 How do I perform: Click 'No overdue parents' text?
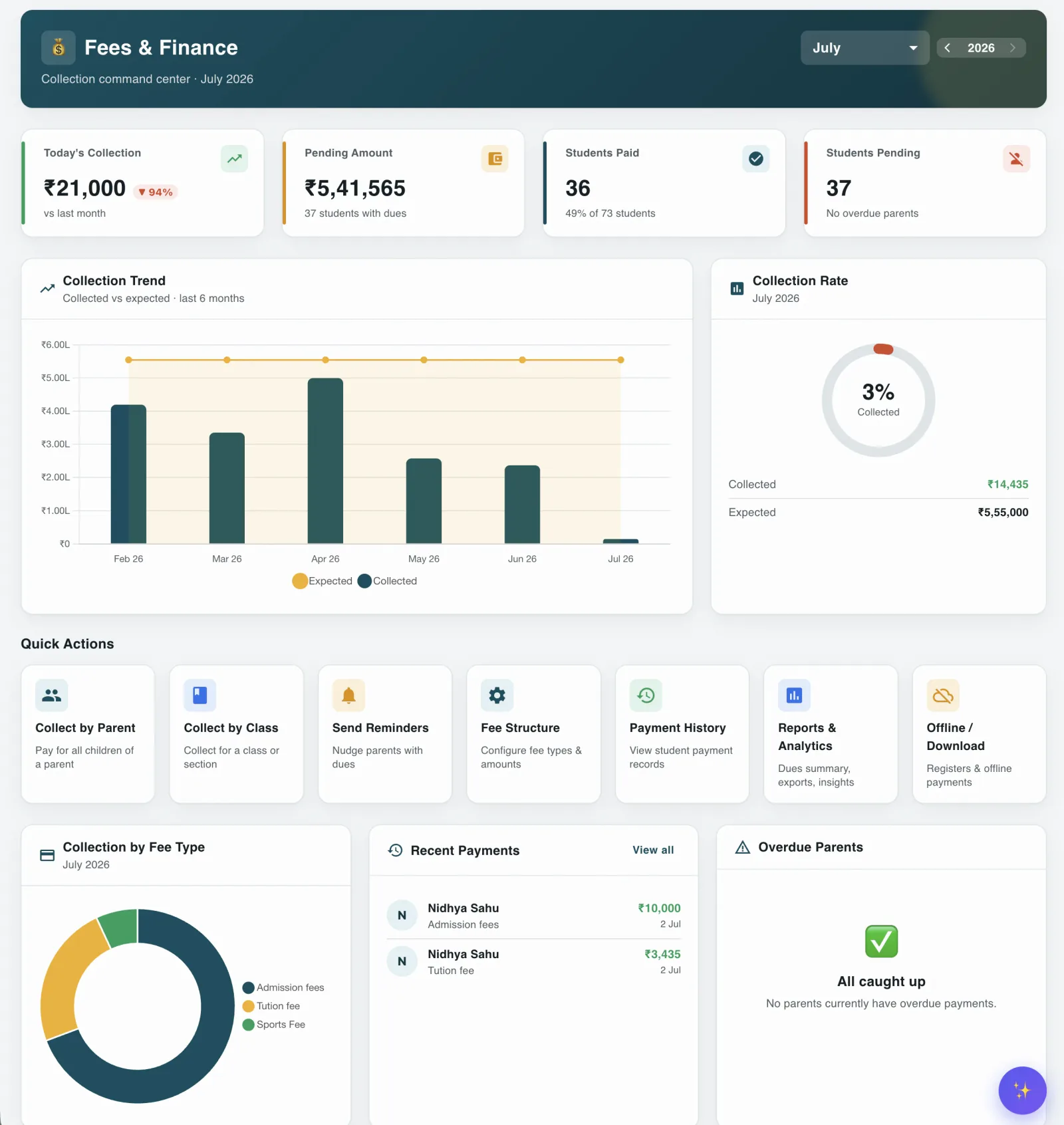[x=872, y=213]
